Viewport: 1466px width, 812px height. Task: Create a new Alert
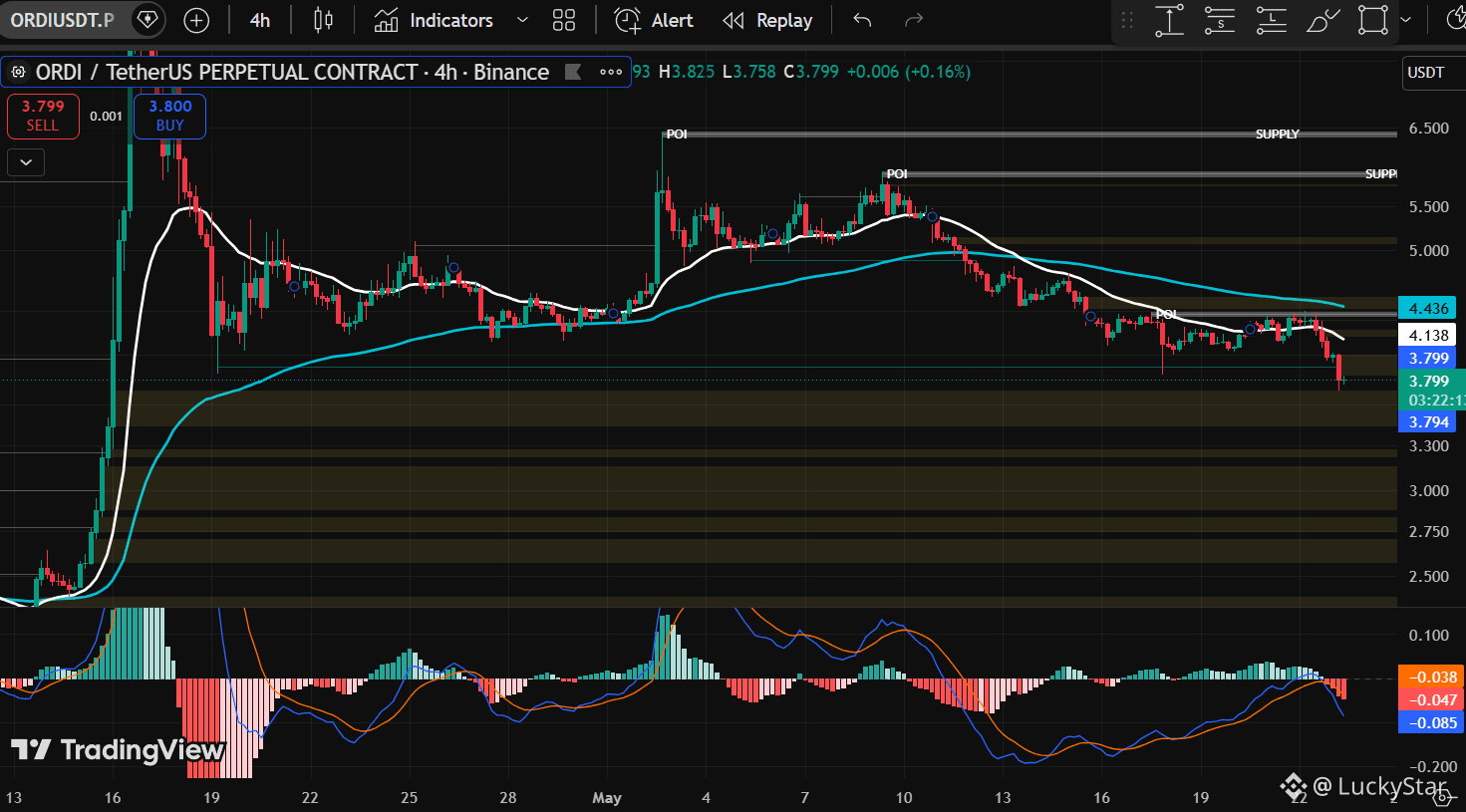tap(654, 20)
